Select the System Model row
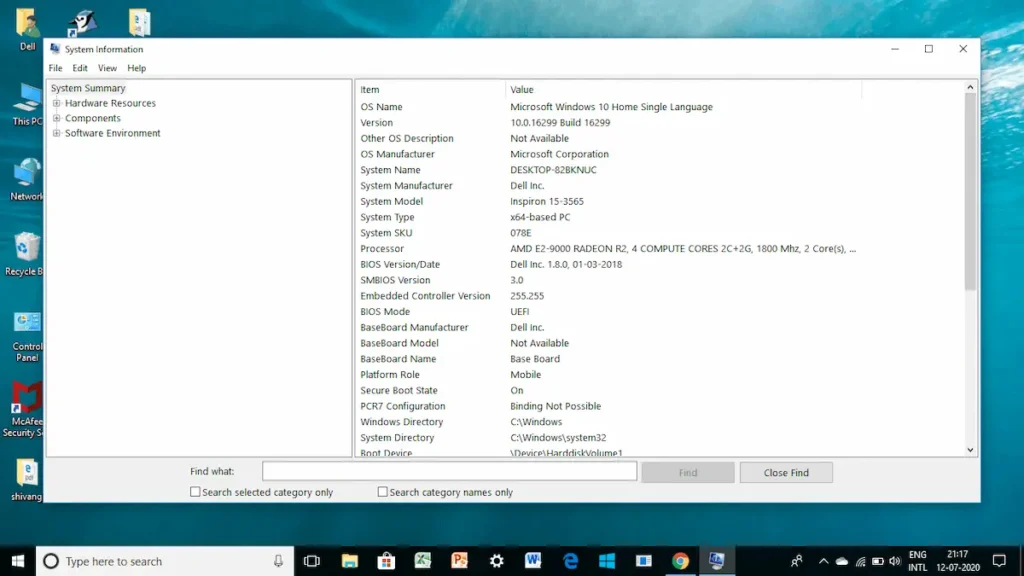 [660, 201]
